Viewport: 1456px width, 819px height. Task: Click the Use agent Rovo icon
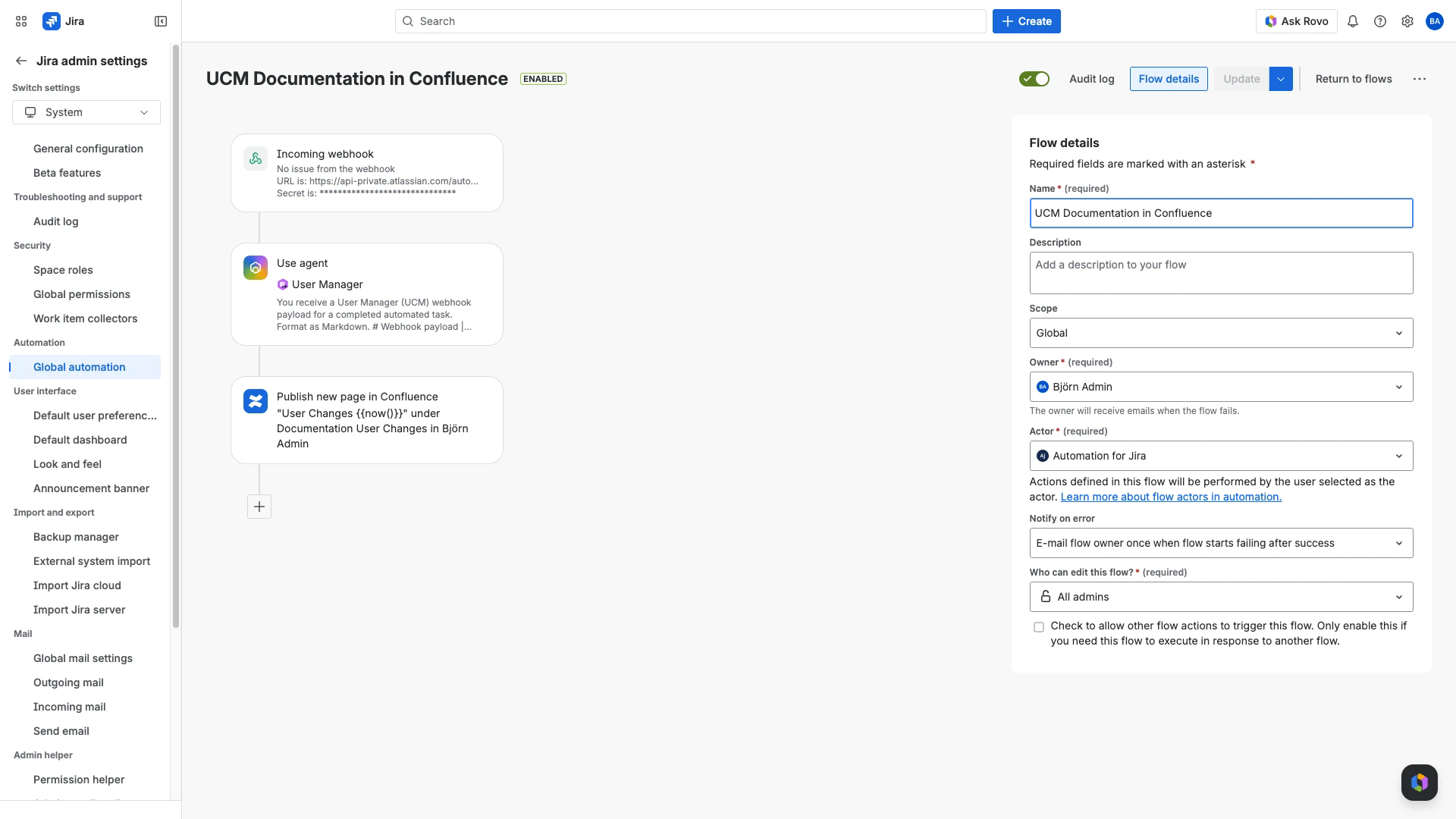(x=256, y=268)
